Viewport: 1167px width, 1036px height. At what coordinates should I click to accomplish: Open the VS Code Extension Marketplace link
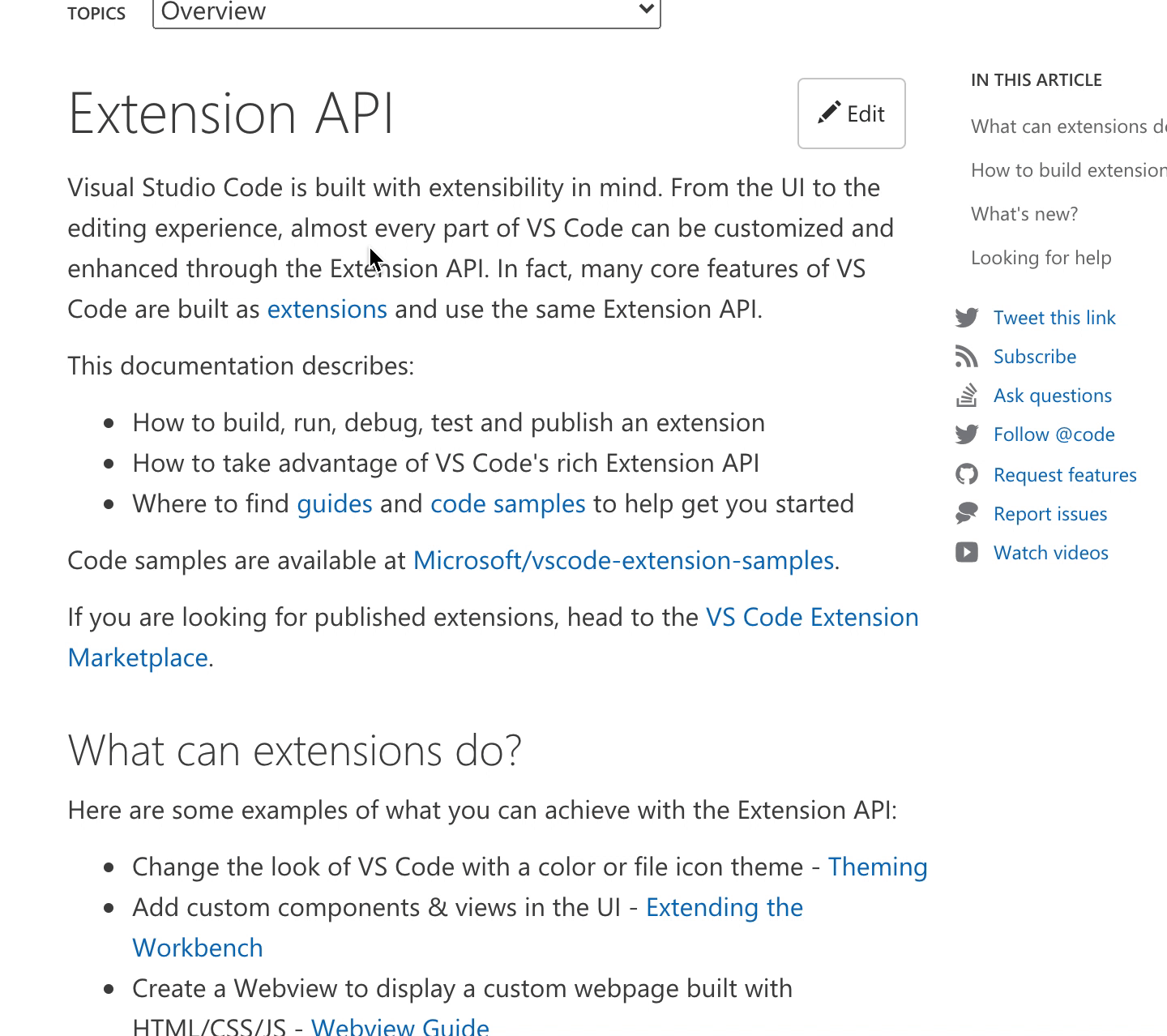click(x=811, y=616)
